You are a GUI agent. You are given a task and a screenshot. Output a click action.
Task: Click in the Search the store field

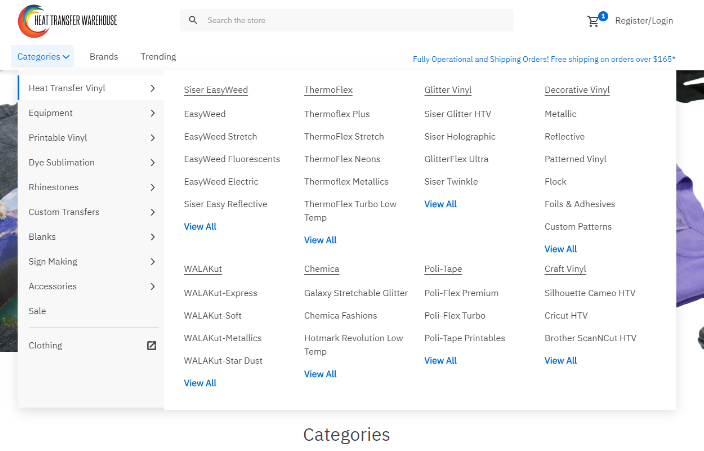tap(347, 20)
